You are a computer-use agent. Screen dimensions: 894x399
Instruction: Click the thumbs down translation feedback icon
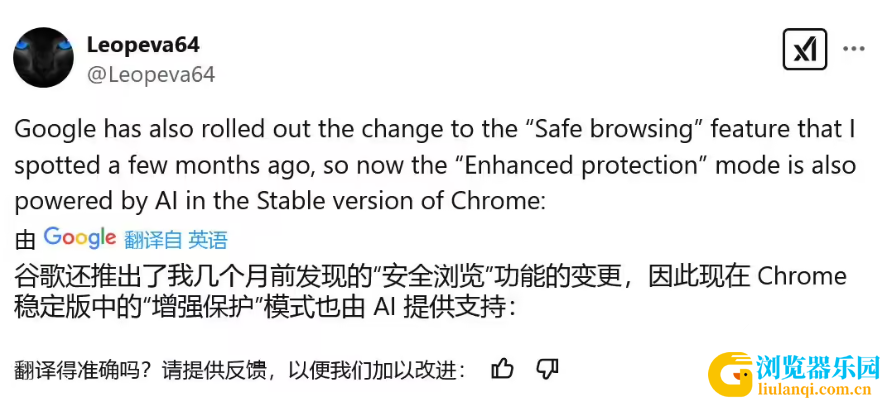tap(547, 369)
